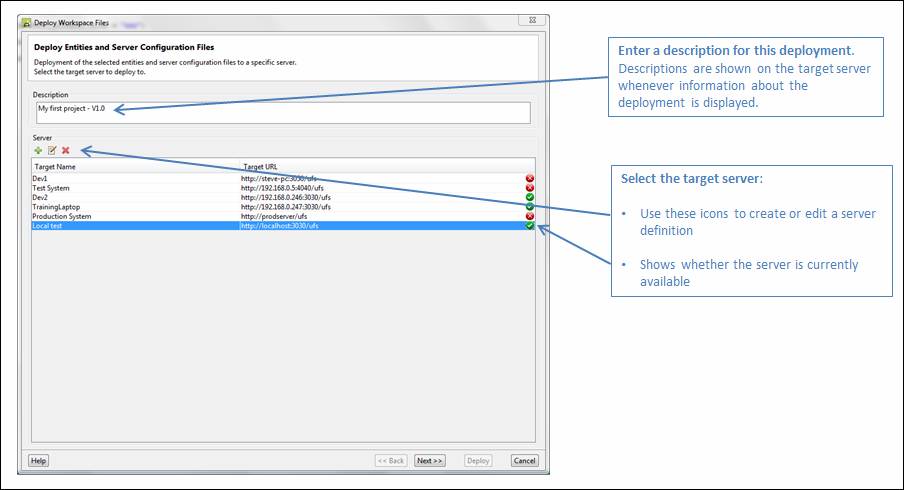Click the red X delete server icon
Viewport: 904px width, 490px height.
66,150
